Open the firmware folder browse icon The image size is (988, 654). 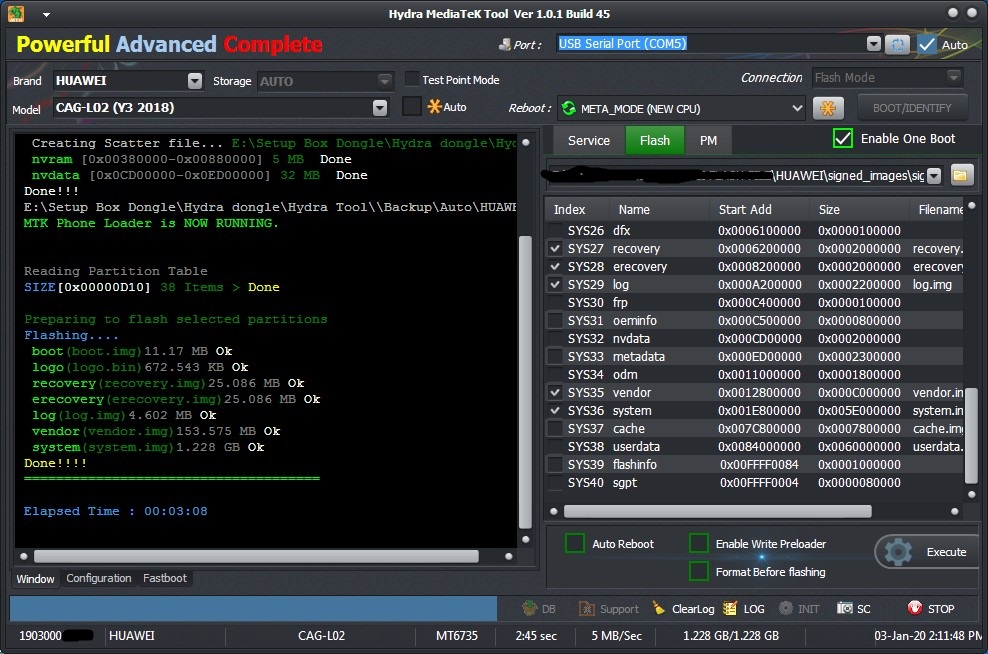pos(960,175)
